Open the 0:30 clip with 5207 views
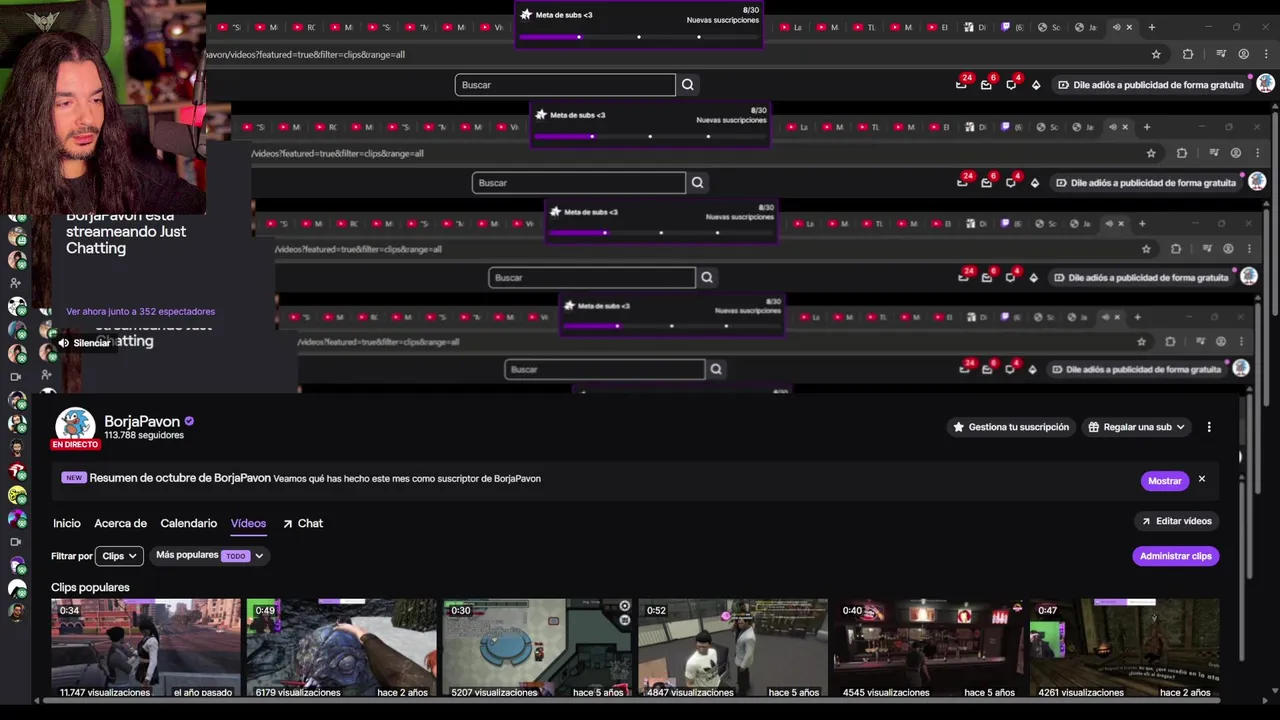The height and width of the screenshot is (720, 1280). coord(537,648)
